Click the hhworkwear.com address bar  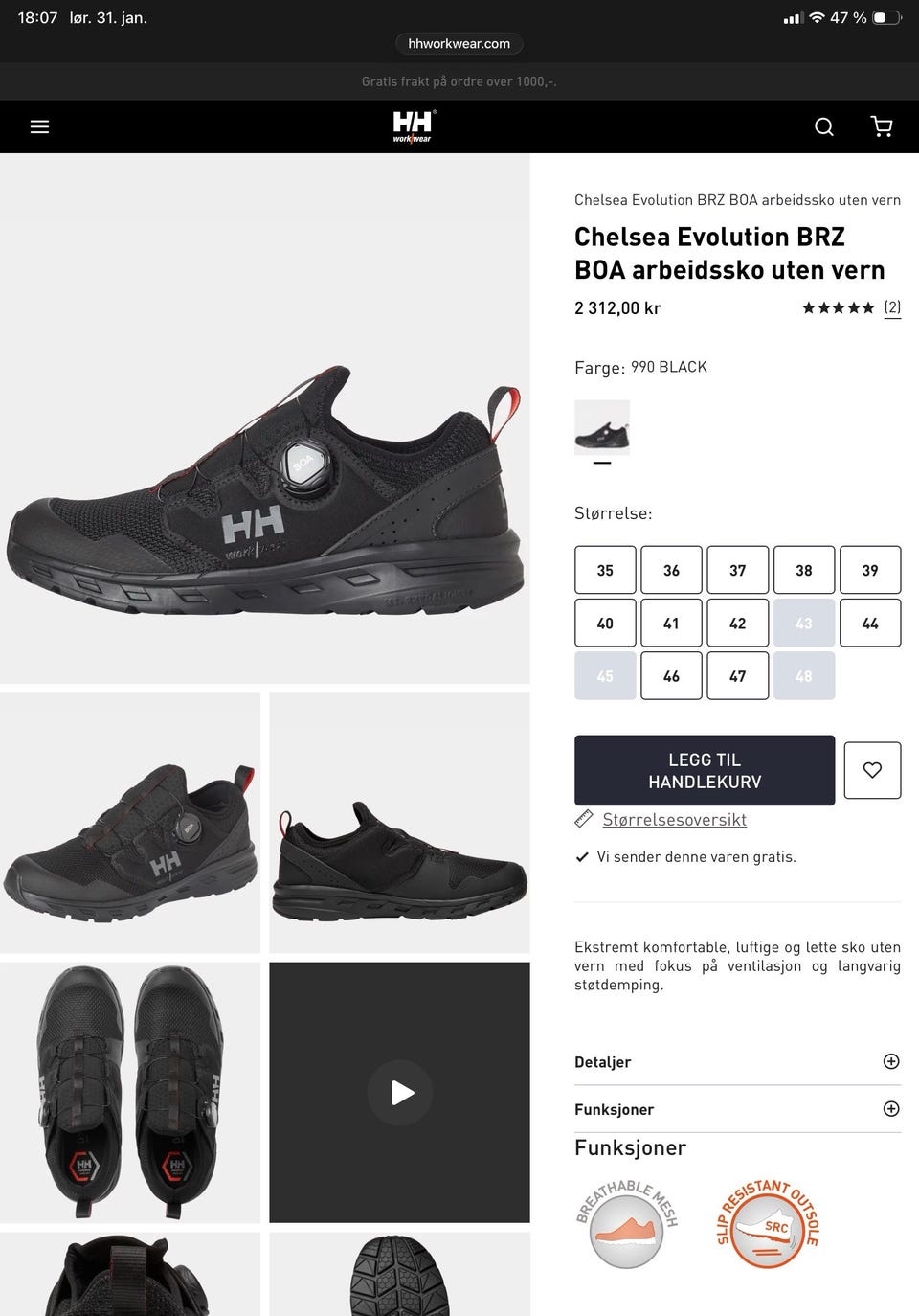click(459, 43)
